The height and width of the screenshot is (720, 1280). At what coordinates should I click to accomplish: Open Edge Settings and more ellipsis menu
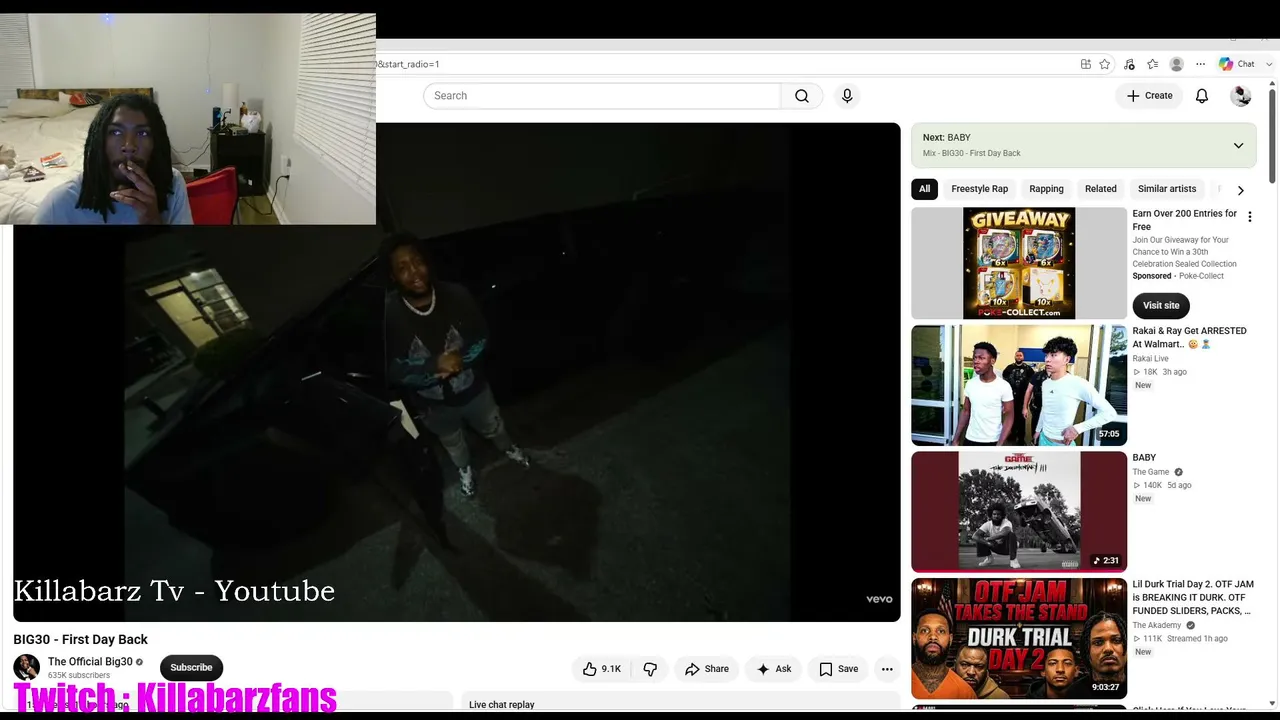[1201, 64]
